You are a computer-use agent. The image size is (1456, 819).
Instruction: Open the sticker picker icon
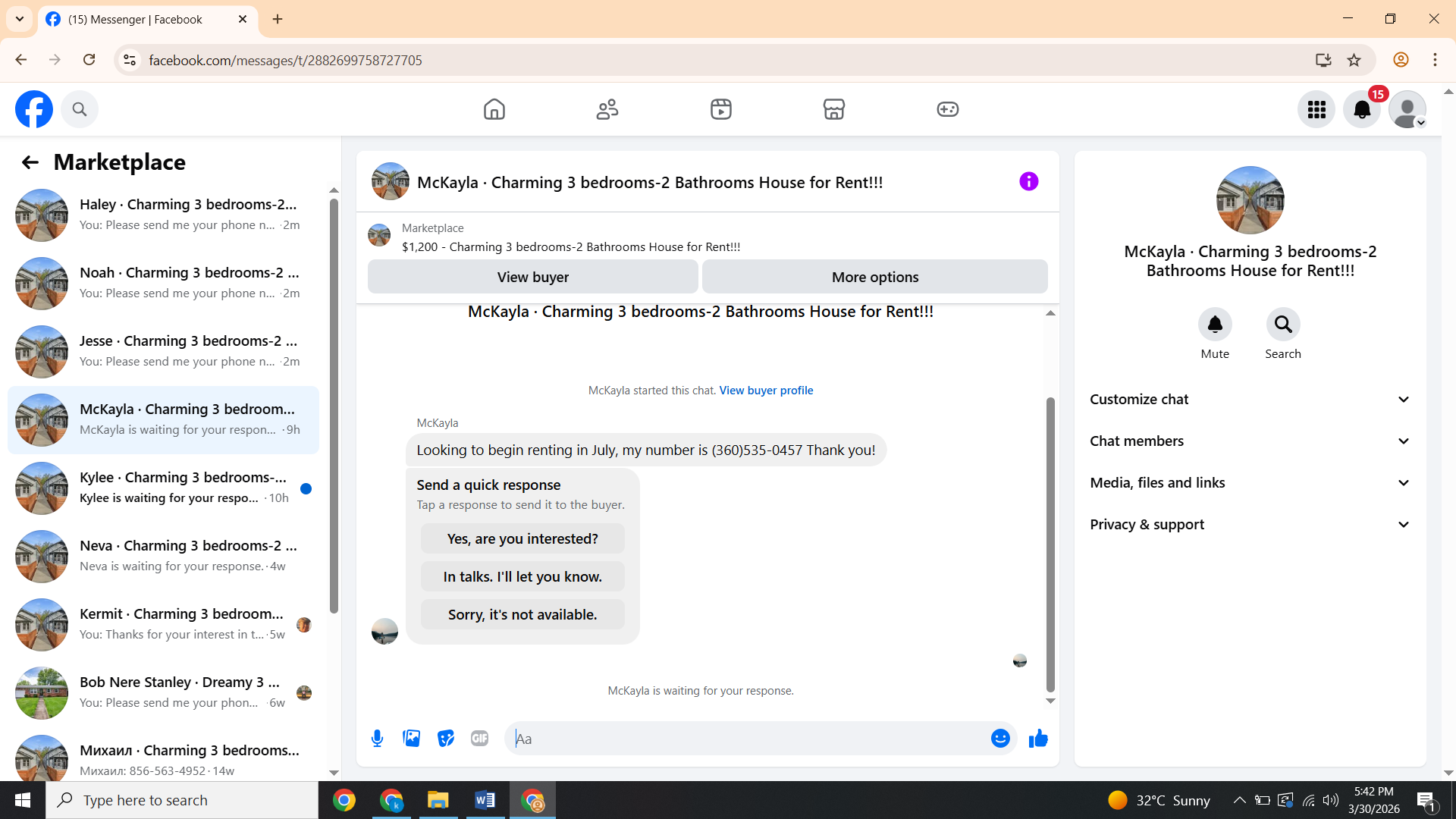click(446, 739)
